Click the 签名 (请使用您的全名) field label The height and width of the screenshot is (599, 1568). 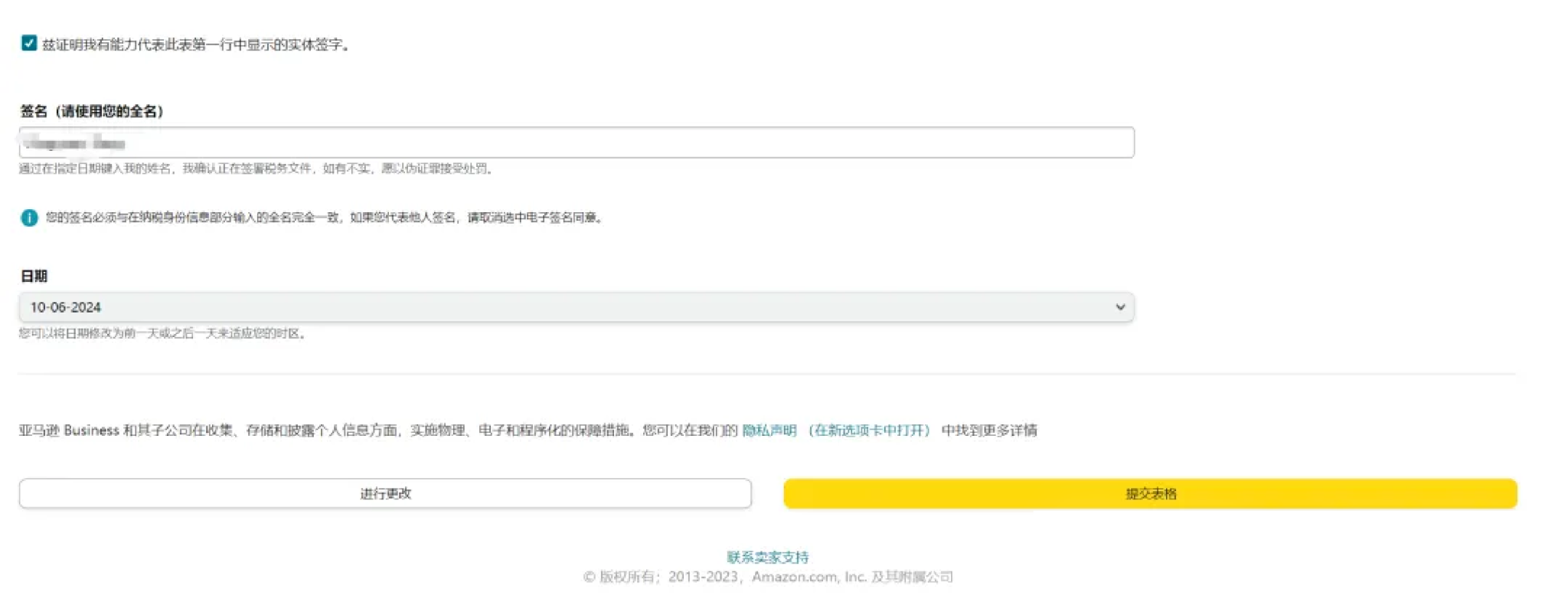(x=91, y=112)
